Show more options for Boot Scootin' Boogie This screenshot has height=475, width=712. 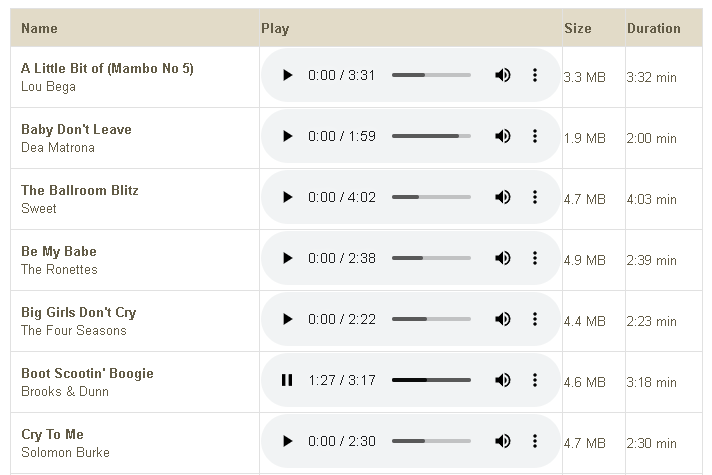(535, 380)
